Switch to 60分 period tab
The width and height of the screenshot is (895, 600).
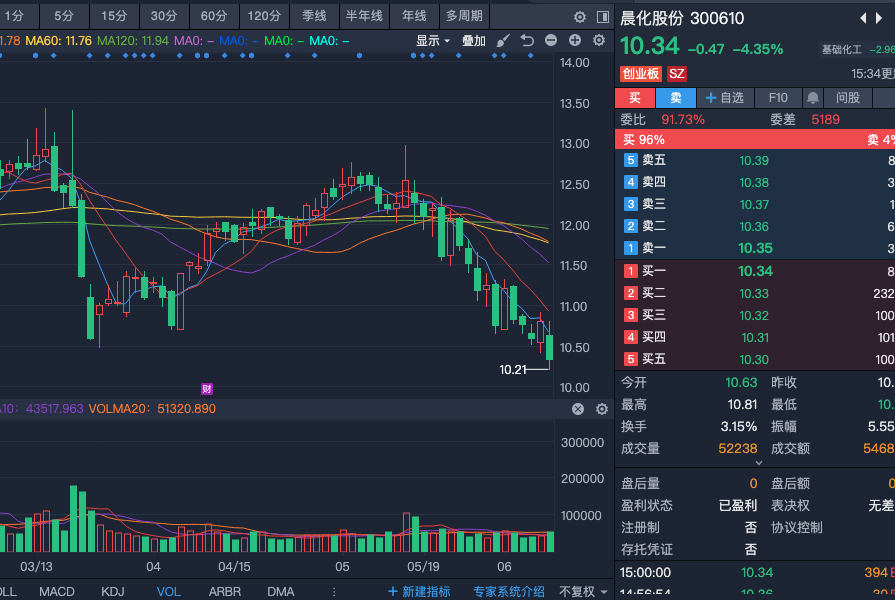click(214, 16)
